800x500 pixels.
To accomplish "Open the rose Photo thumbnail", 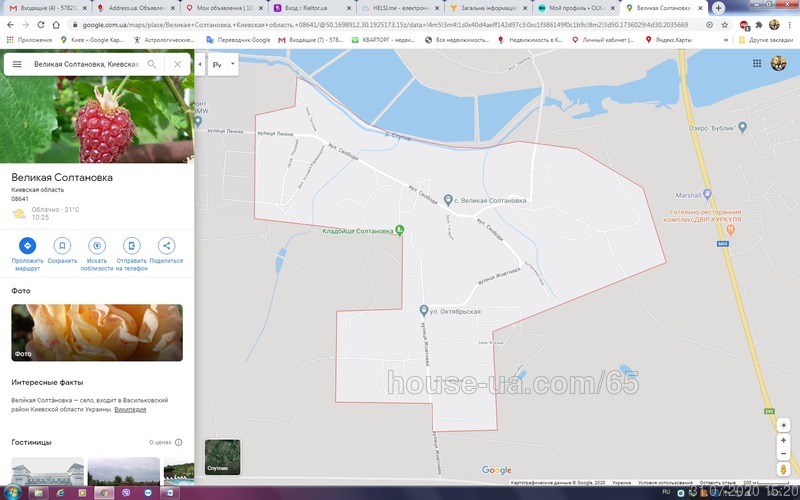I will point(97,333).
